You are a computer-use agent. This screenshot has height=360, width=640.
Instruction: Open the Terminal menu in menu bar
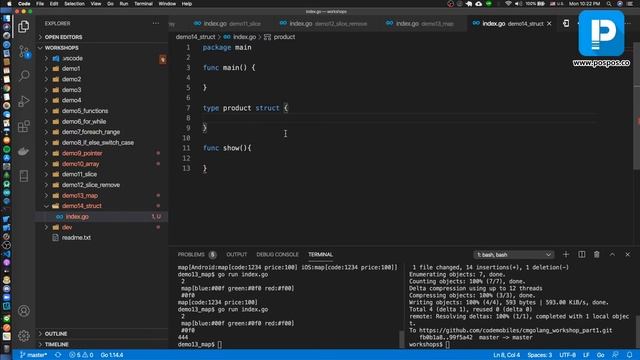[x=143, y=4]
